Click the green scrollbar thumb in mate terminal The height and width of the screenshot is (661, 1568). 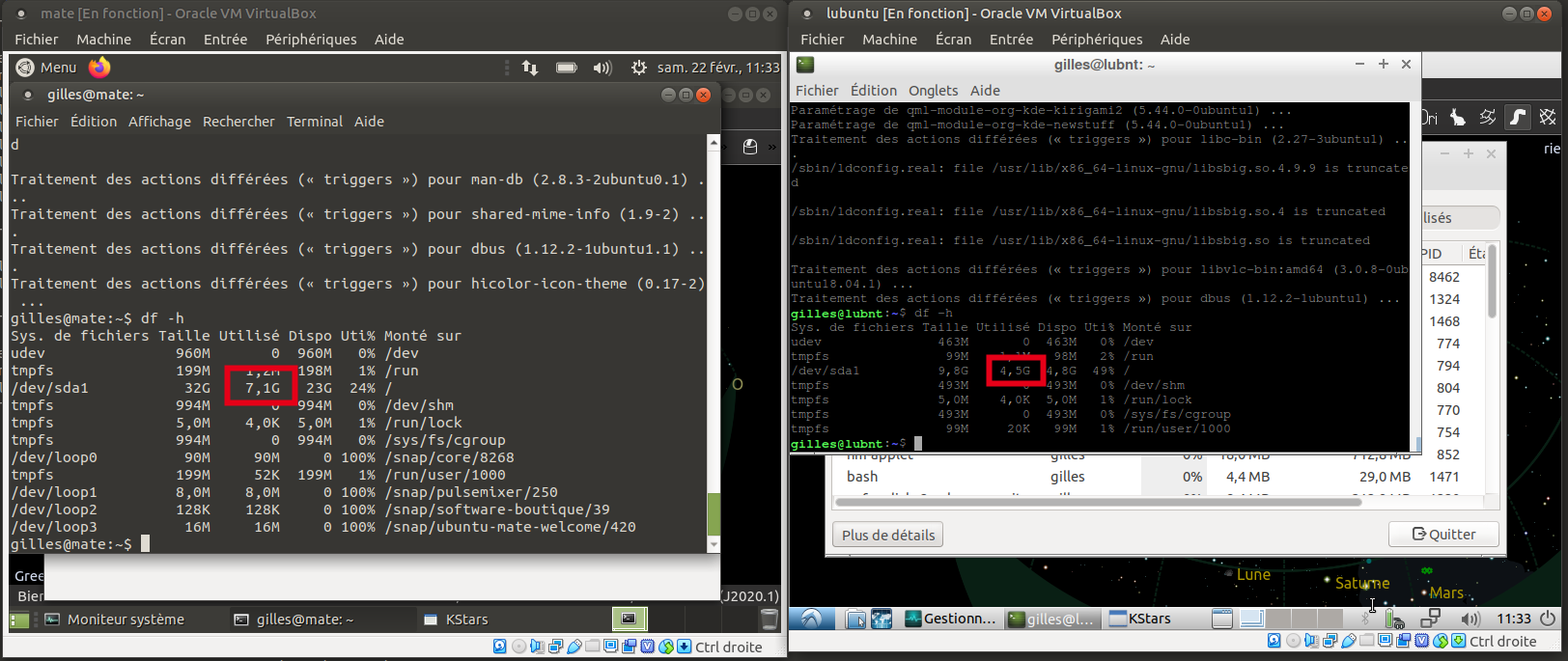coord(714,514)
